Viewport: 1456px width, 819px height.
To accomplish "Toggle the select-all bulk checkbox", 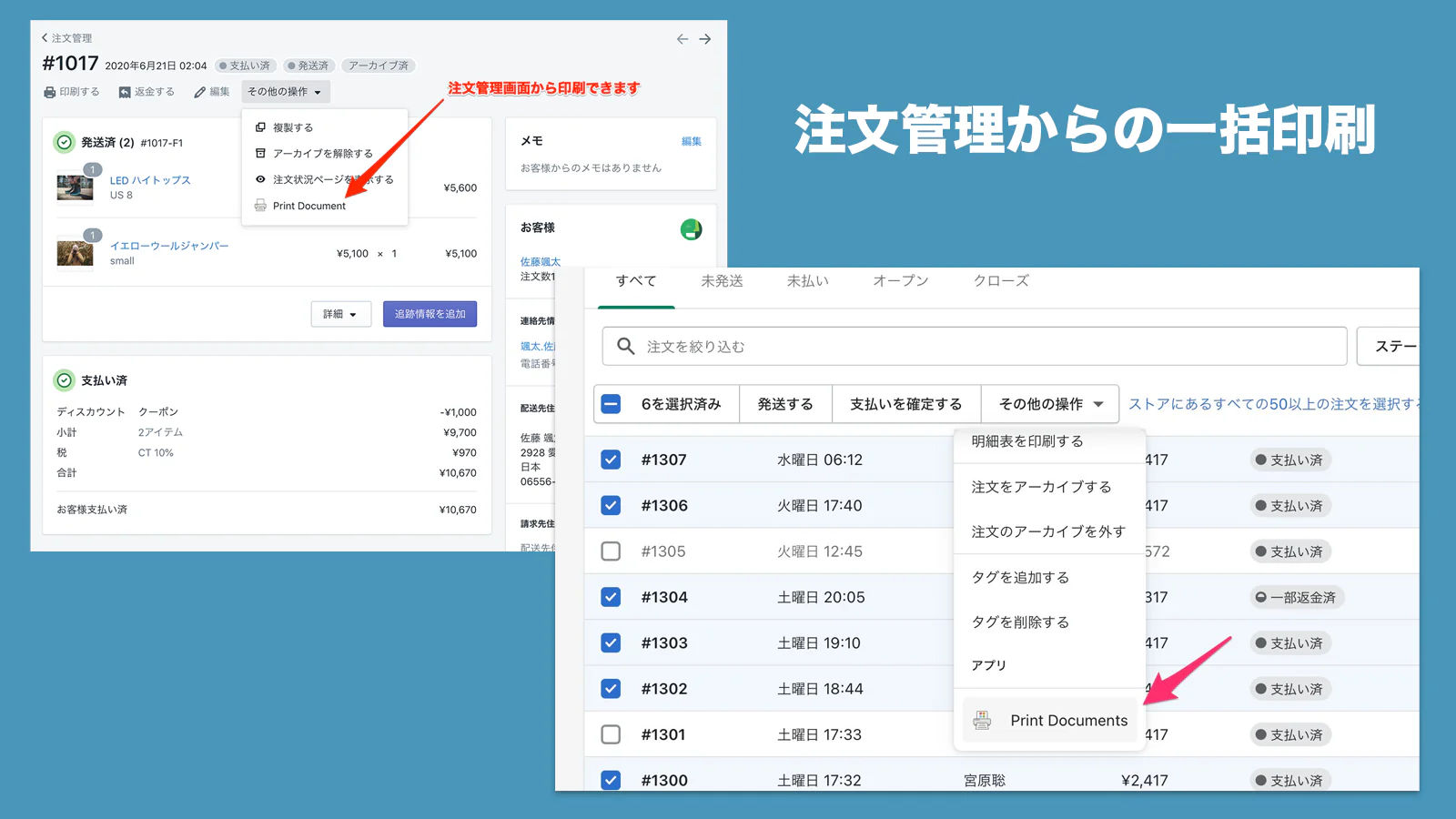I will pyautogui.click(x=611, y=404).
